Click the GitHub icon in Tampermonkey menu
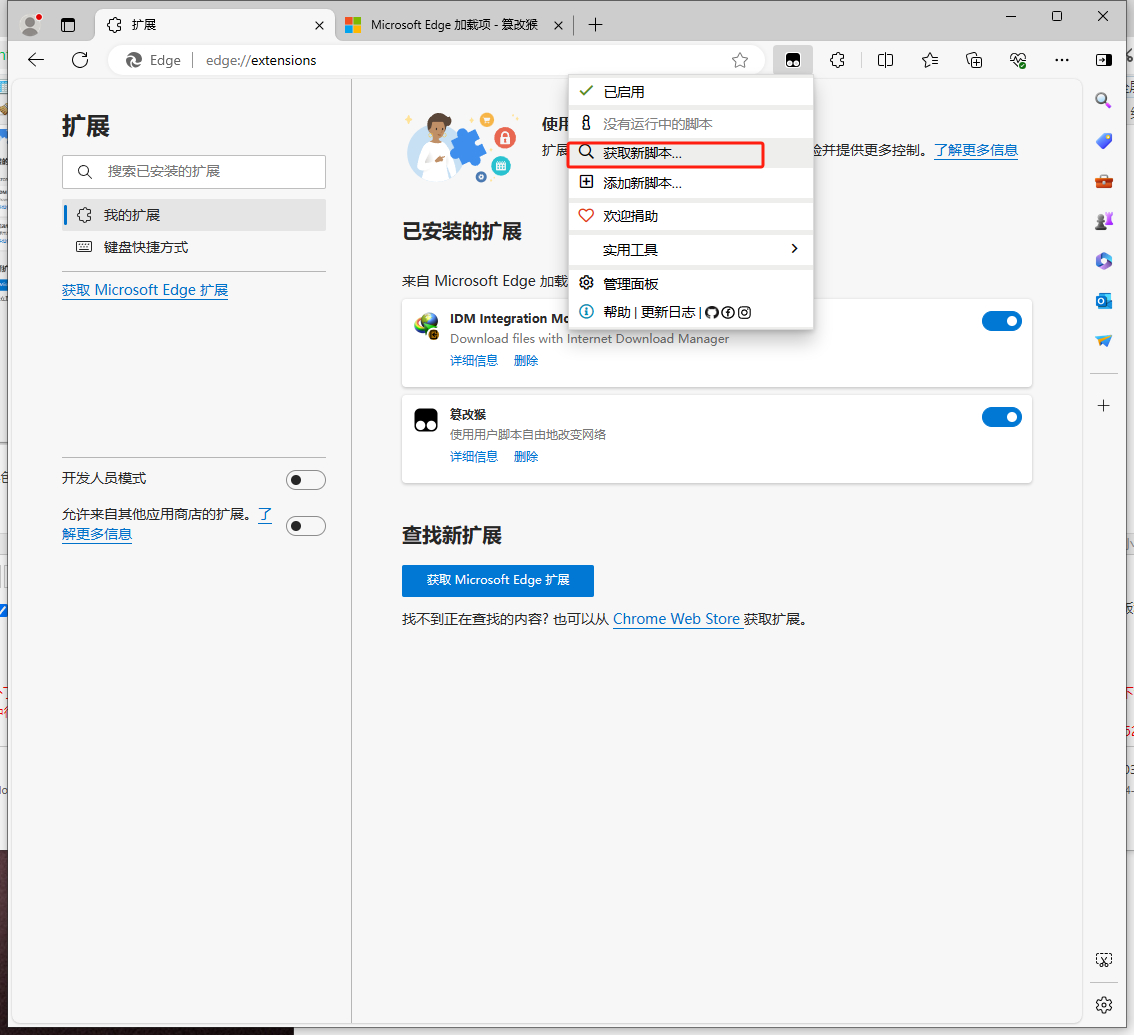Screen dimensions: 1134x1035 [712, 312]
